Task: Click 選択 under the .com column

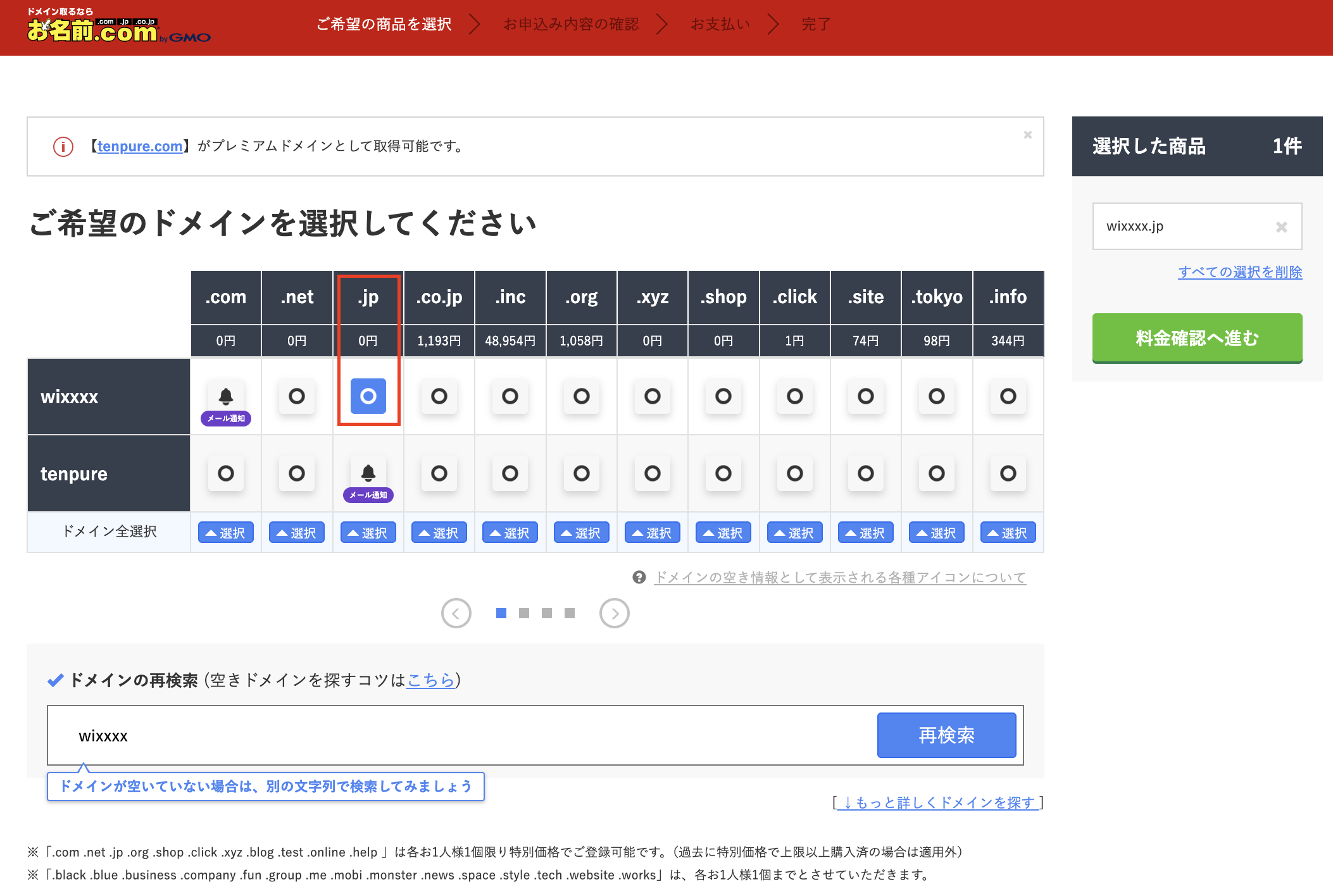Action: pyautogui.click(x=225, y=532)
